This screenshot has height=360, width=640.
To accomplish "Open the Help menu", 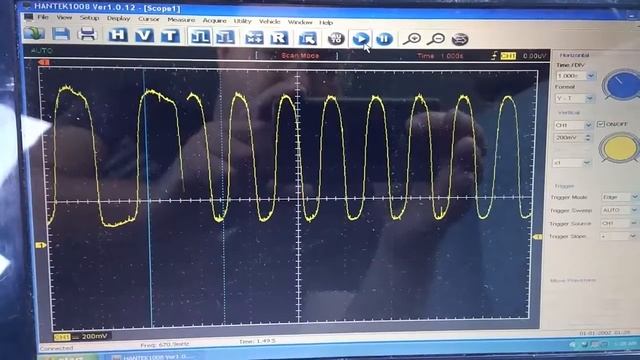I will coord(326,22).
